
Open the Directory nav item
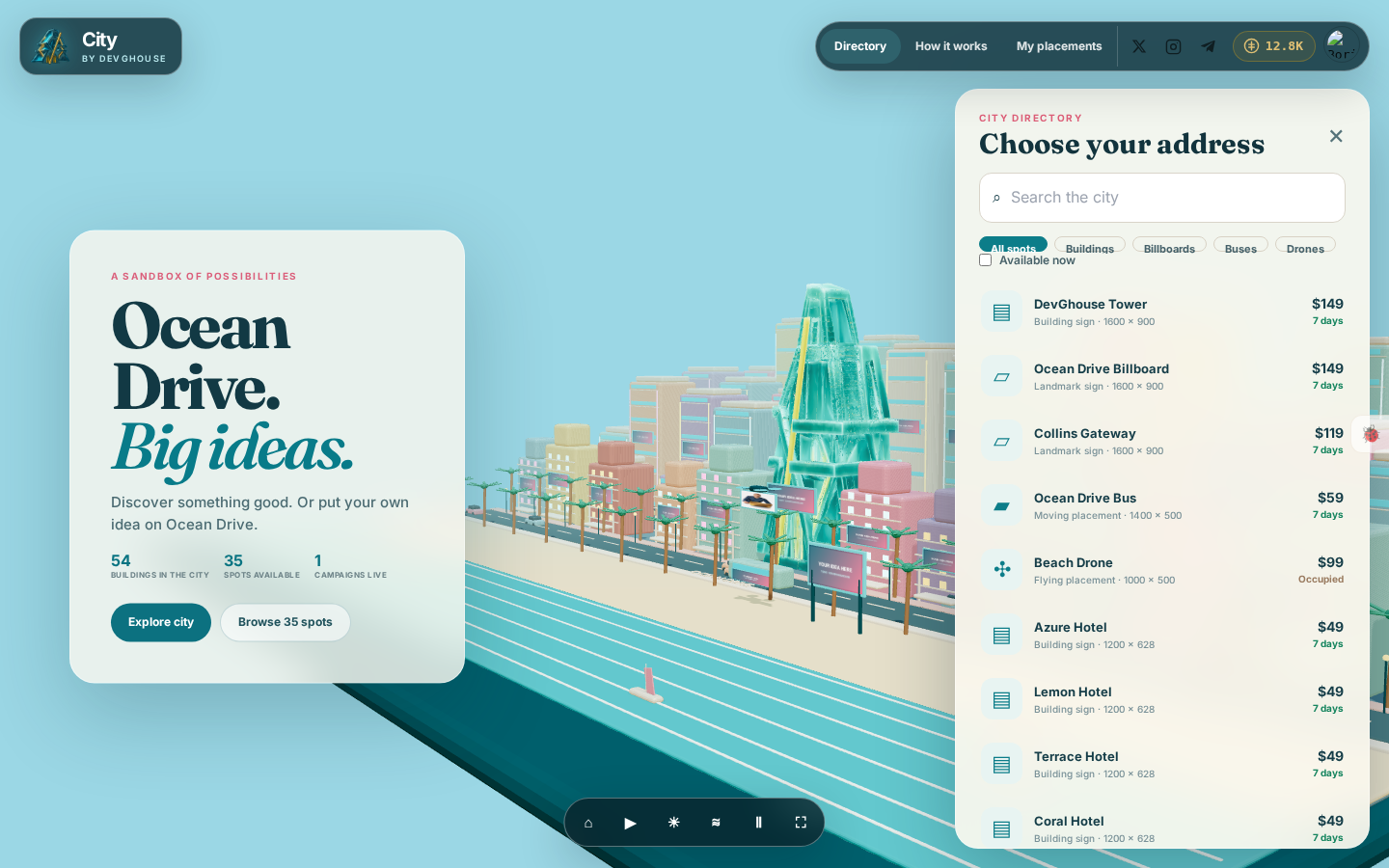(860, 46)
